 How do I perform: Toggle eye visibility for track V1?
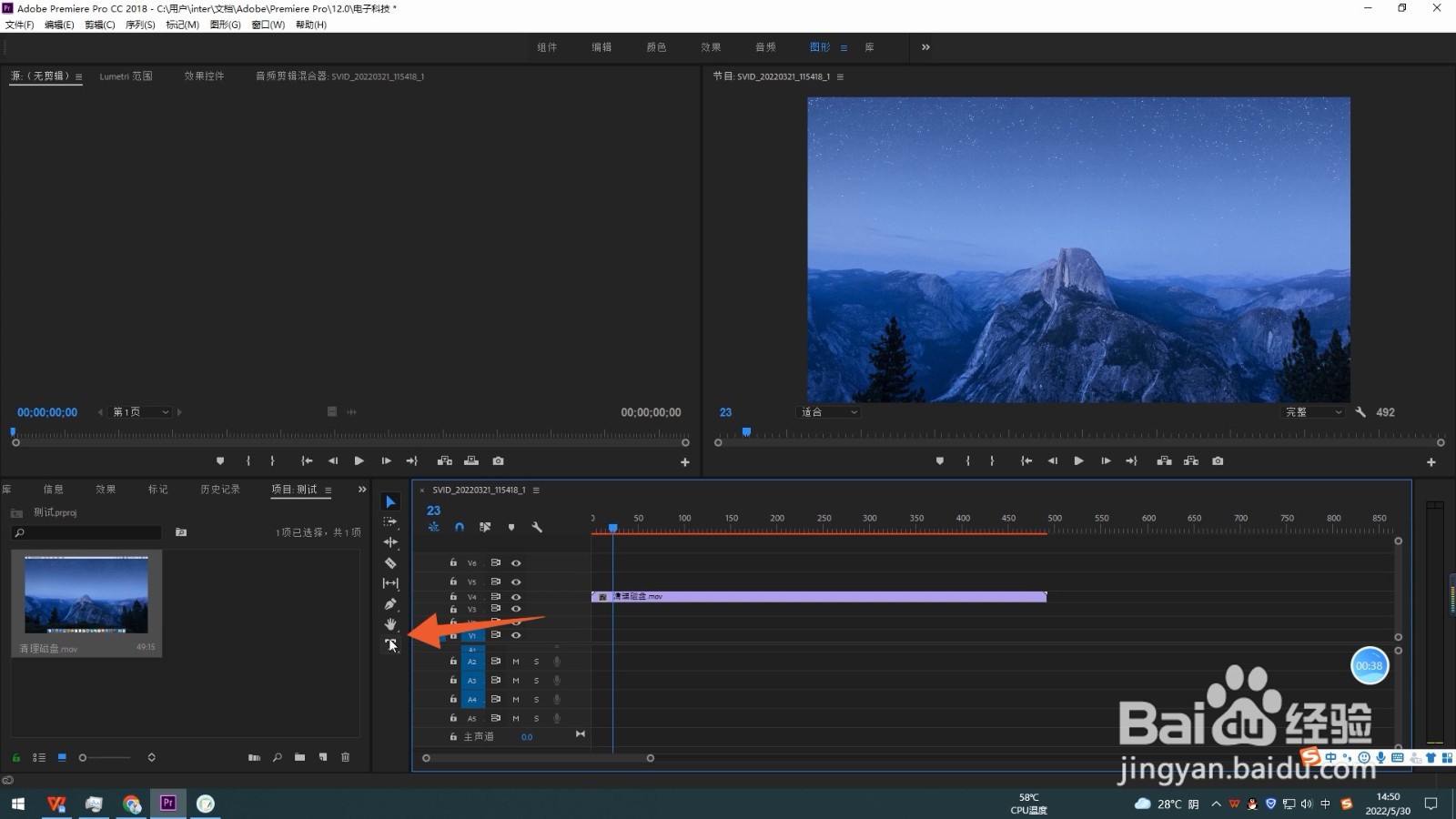point(516,635)
